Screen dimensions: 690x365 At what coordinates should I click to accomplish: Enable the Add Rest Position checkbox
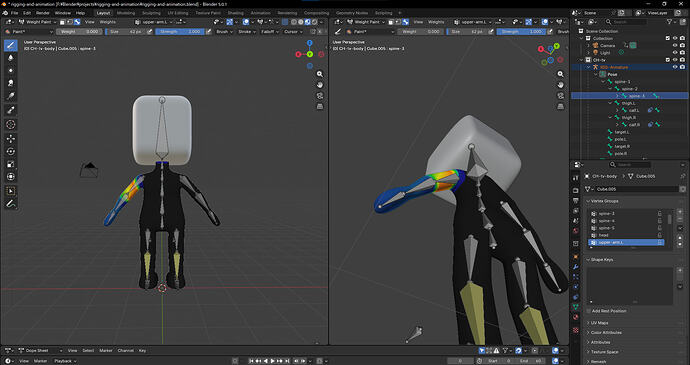coord(589,311)
